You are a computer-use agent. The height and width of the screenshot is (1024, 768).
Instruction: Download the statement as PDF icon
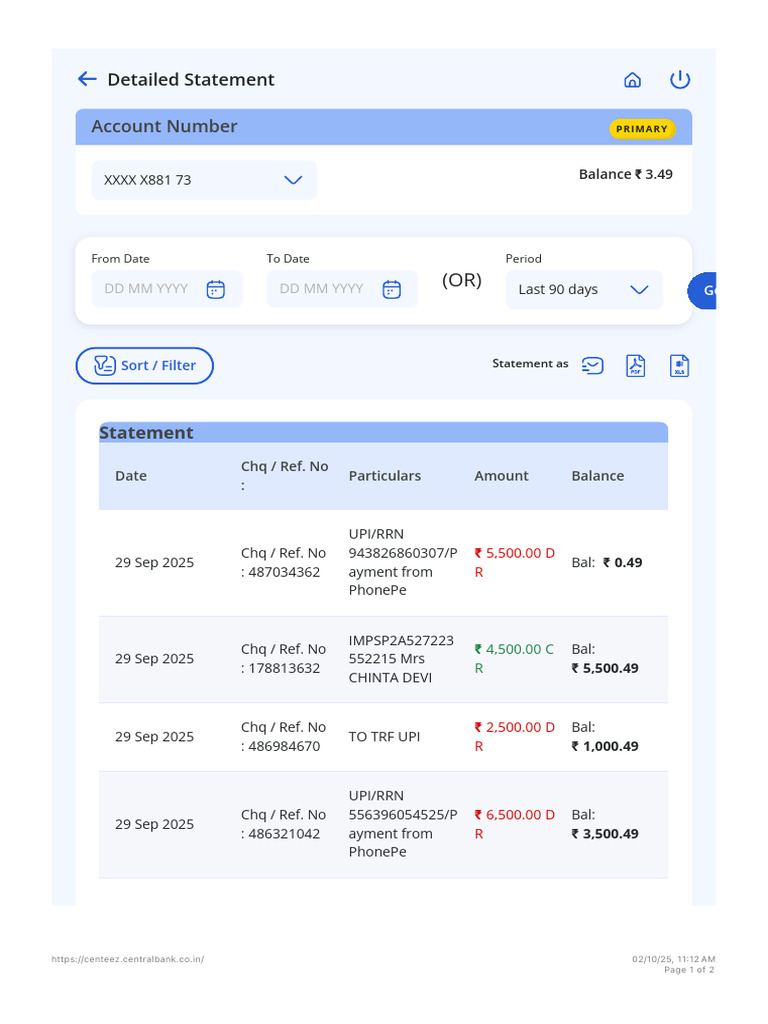[x=635, y=365]
